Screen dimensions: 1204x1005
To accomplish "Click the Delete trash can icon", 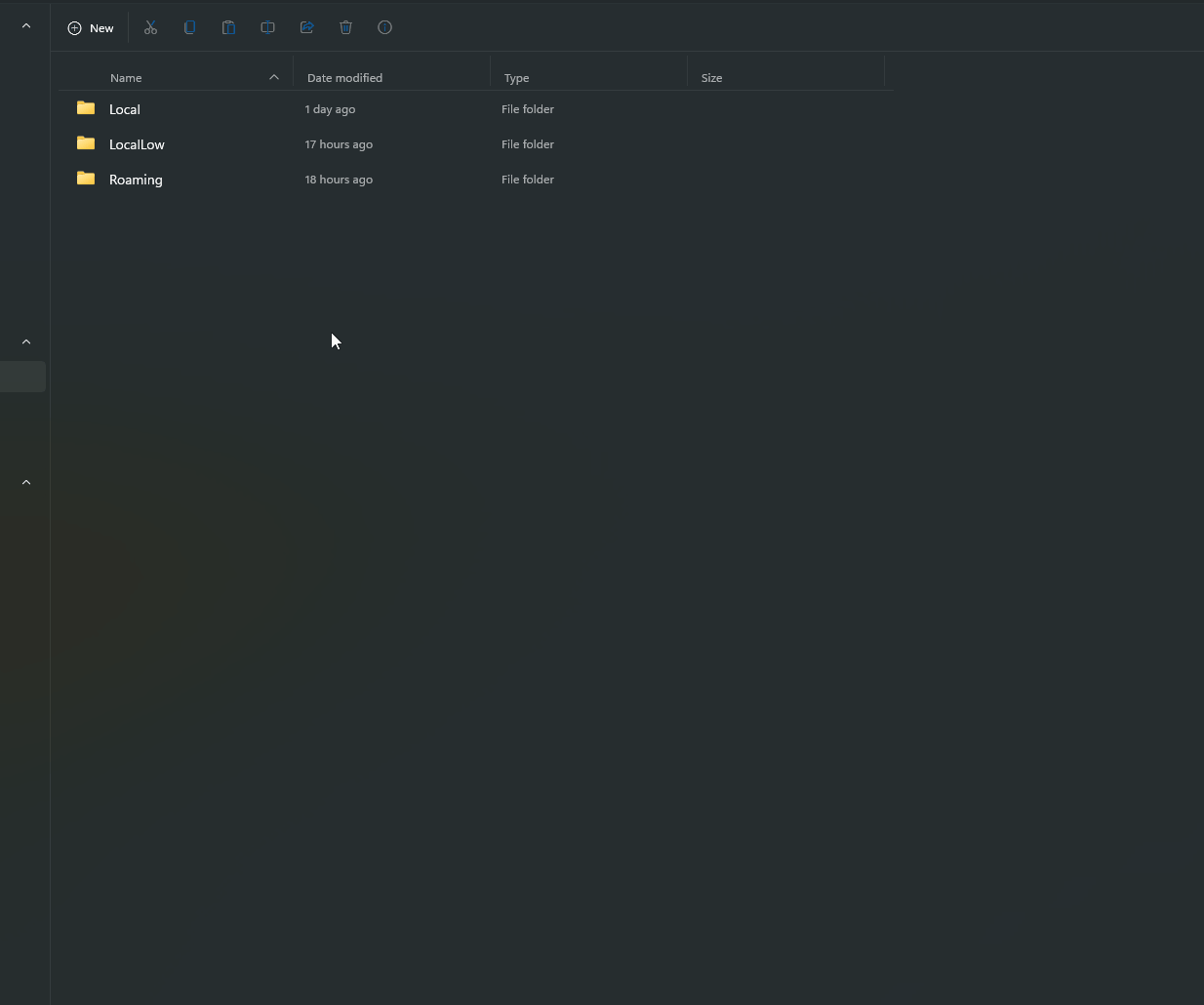I will coord(345,28).
